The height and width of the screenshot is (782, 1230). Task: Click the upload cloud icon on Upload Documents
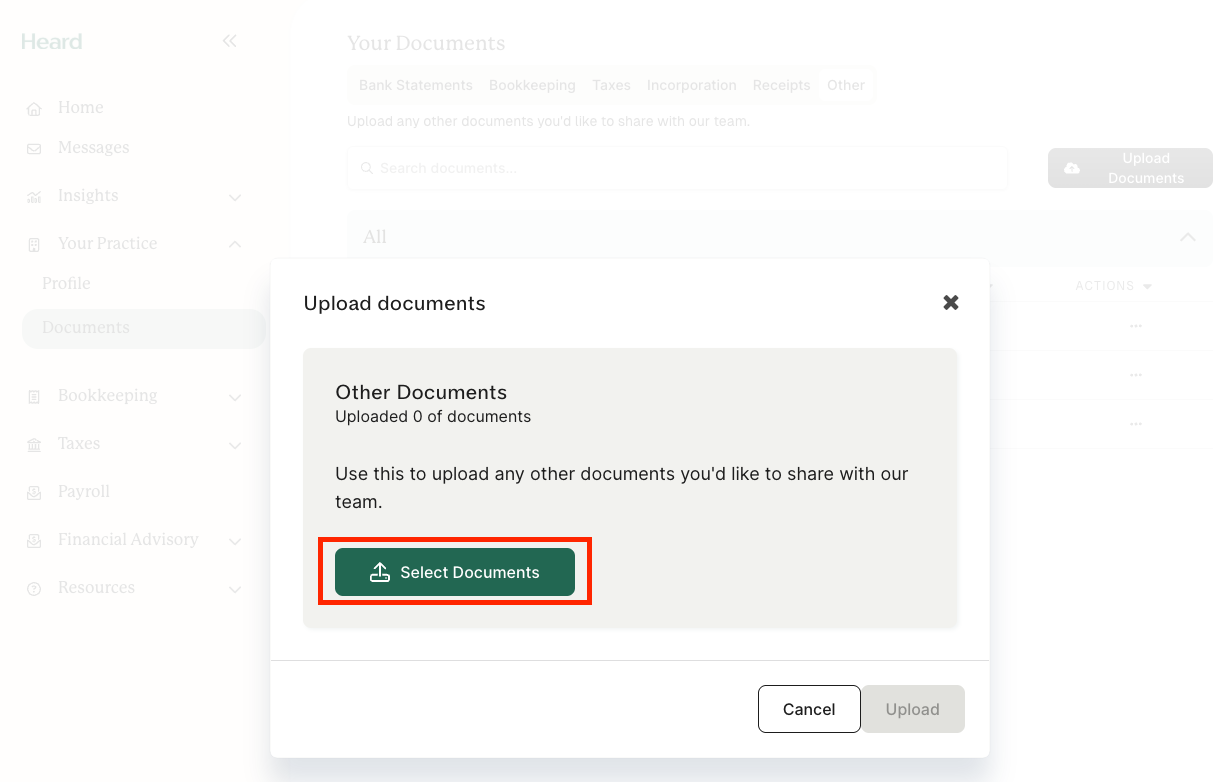click(1072, 168)
